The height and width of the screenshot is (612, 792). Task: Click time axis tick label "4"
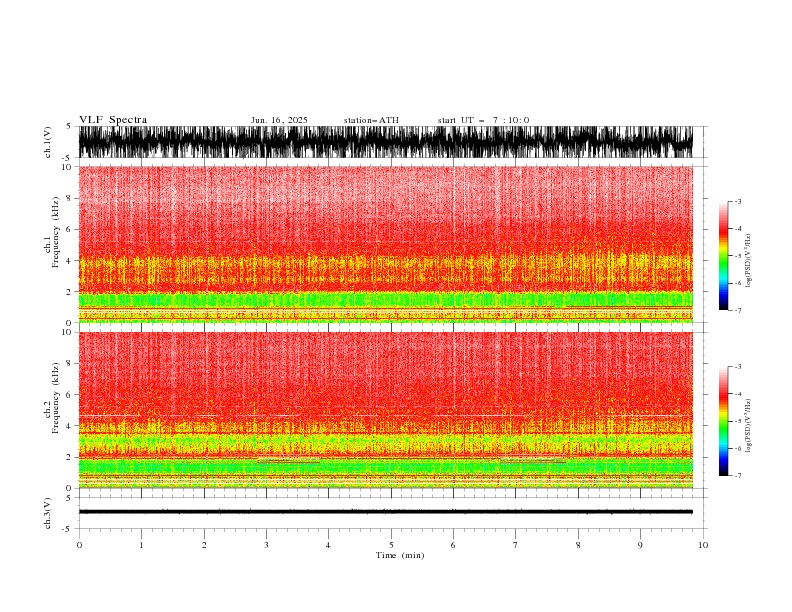(328, 545)
